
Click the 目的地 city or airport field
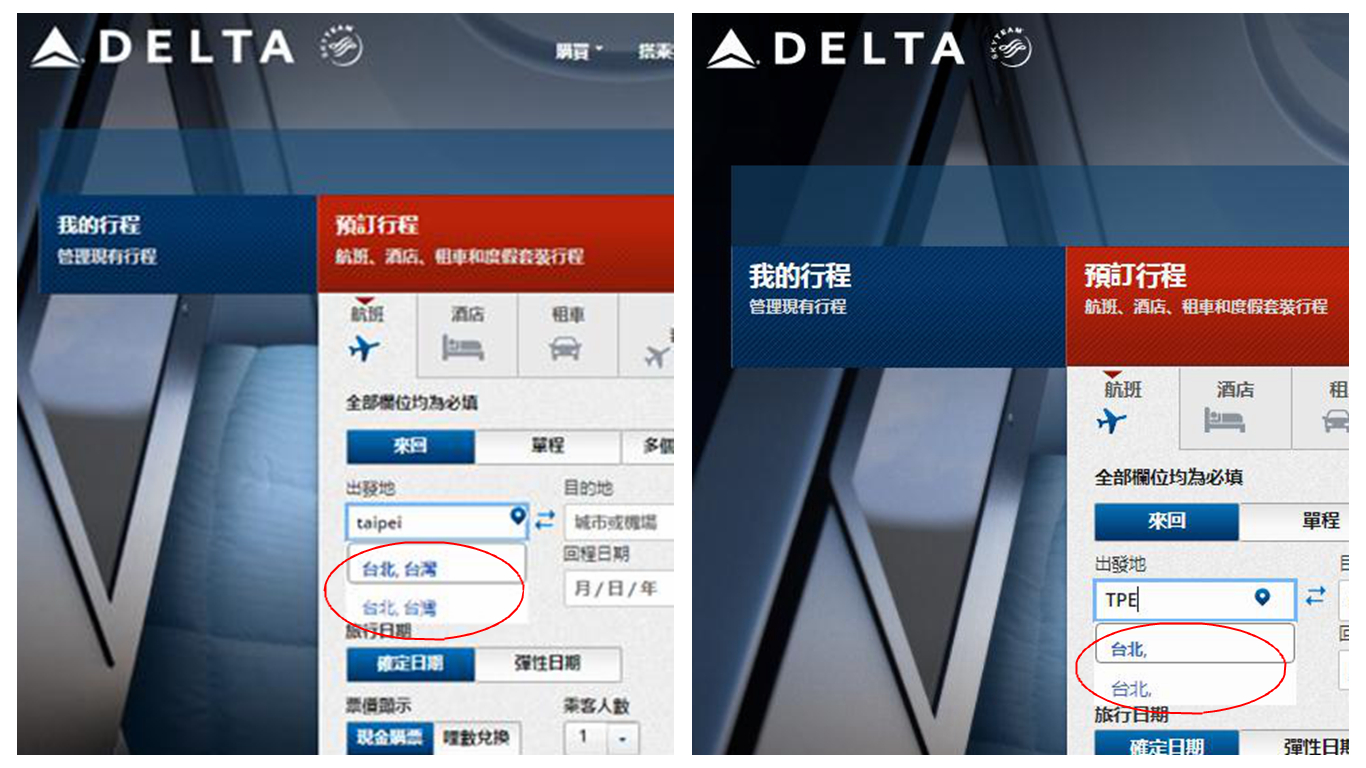point(618,522)
